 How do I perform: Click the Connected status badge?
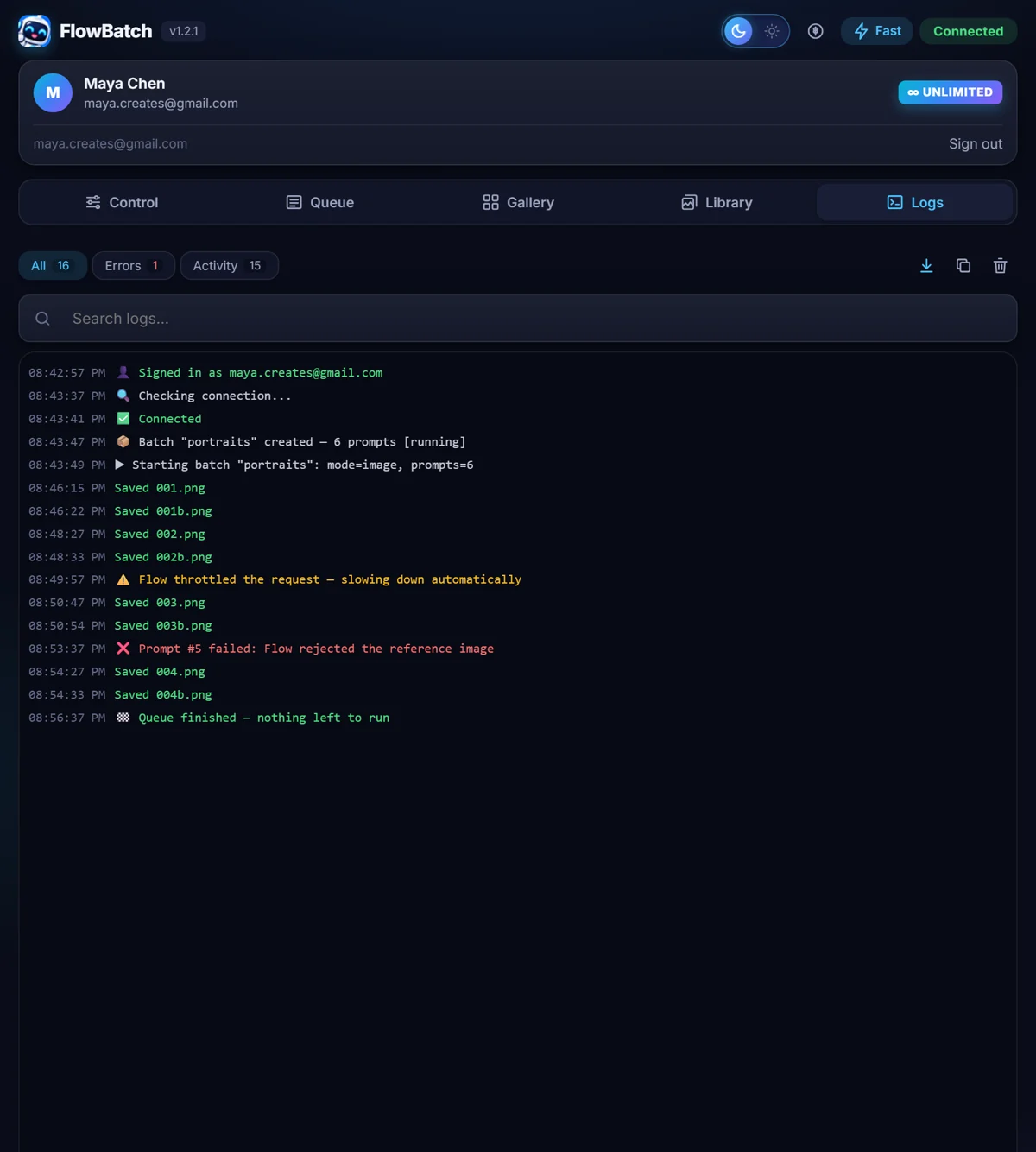[x=968, y=31]
